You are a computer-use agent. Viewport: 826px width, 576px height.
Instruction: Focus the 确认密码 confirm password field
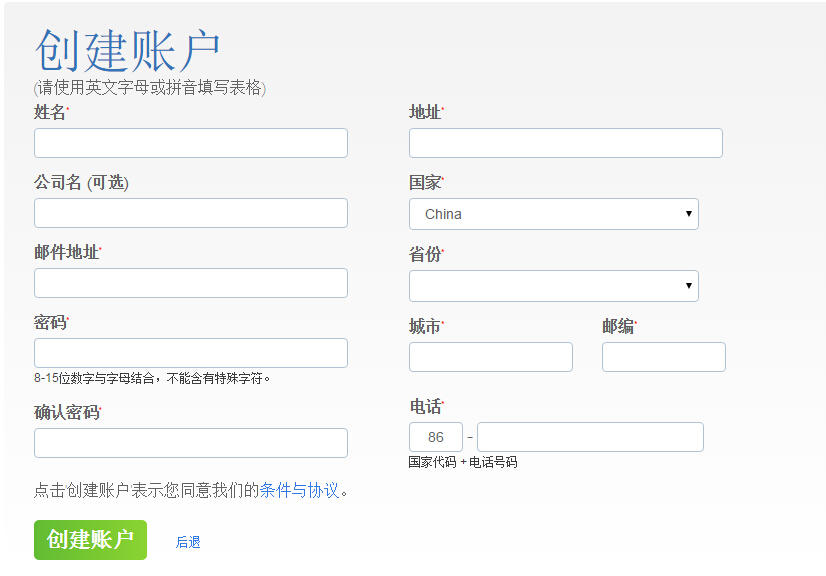tap(190, 442)
